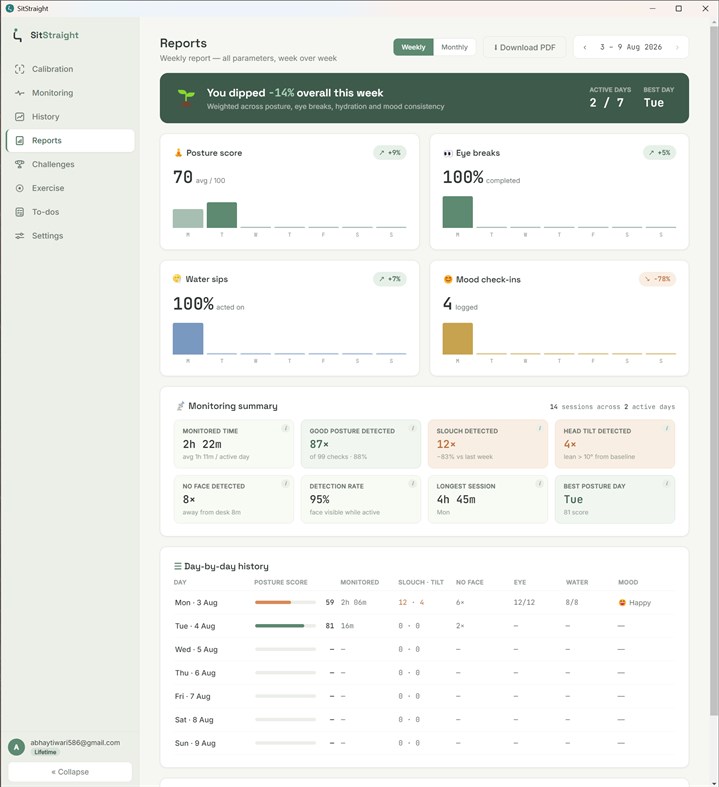The width and height of the screenshot is (719, 787).
Task: Click the Challenges trophy icon
Action: (20, 164)
